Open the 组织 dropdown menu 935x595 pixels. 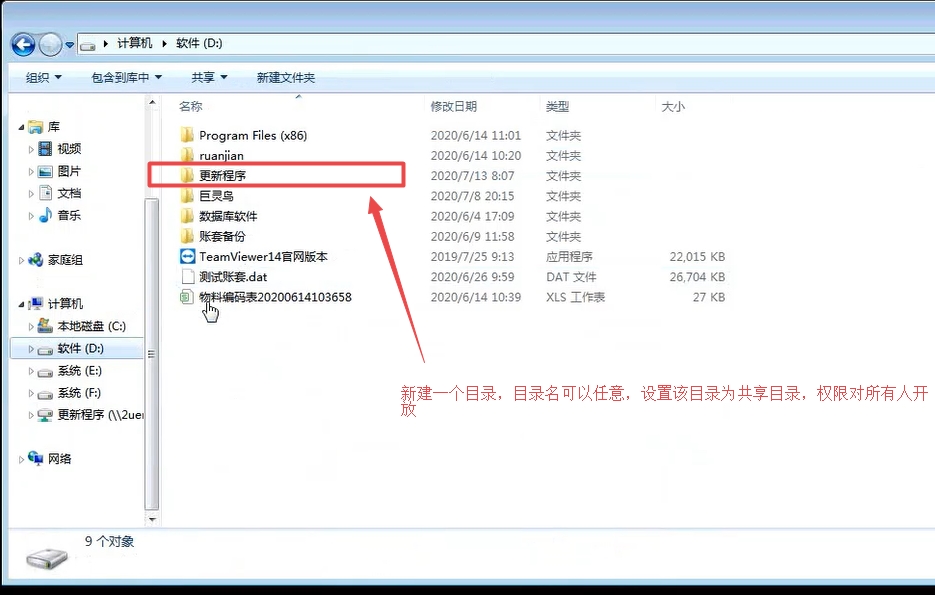[x=43, y=77]
